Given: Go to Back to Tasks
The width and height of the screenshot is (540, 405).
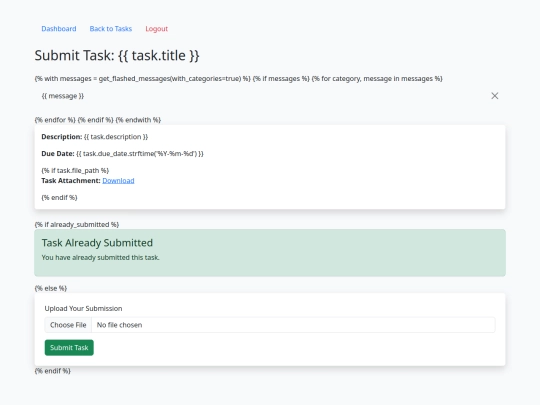Looking at the screenshot, I should (111, 29).
